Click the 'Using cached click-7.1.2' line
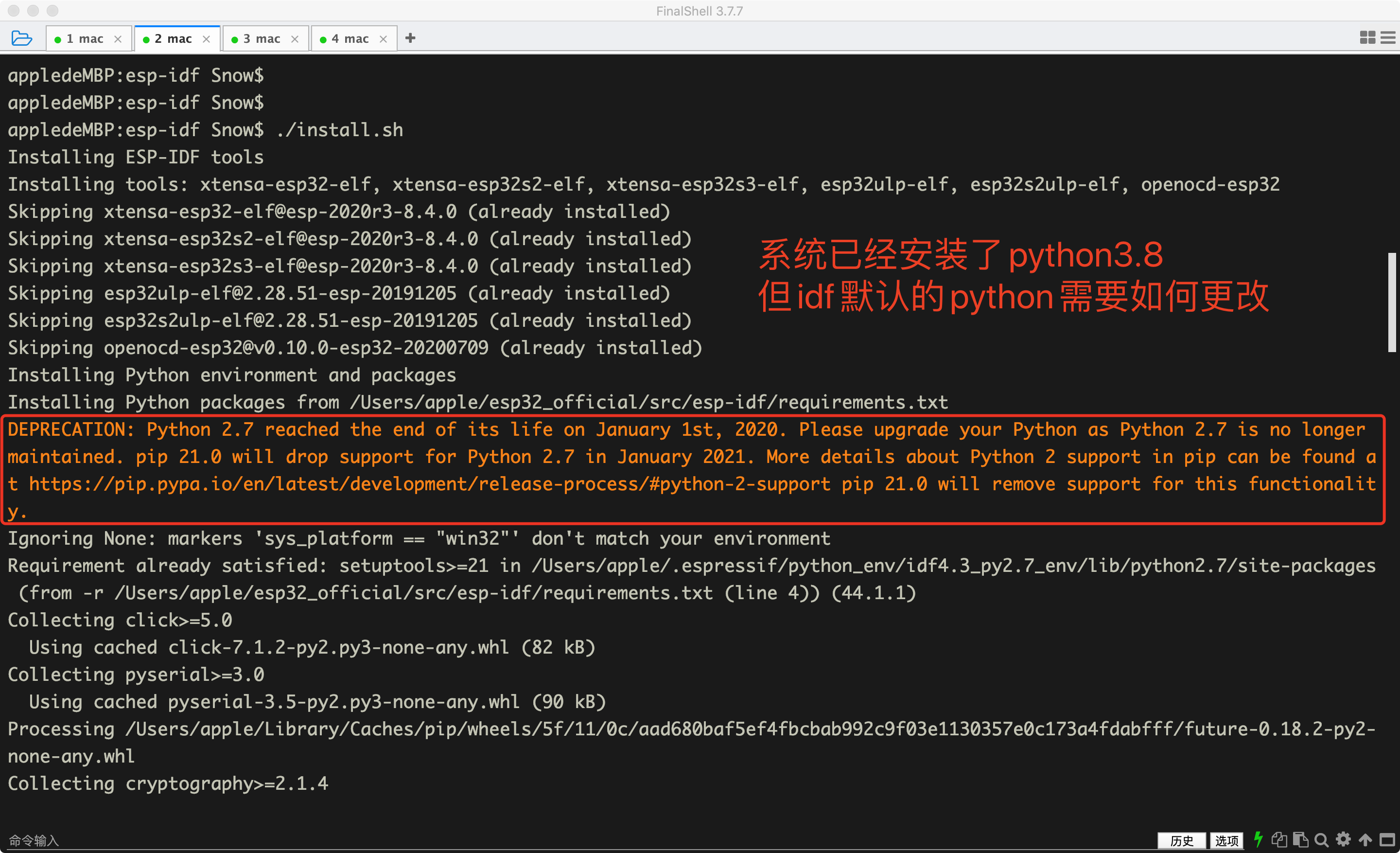The image size is (1400, 853). click(x=312, y=647)
